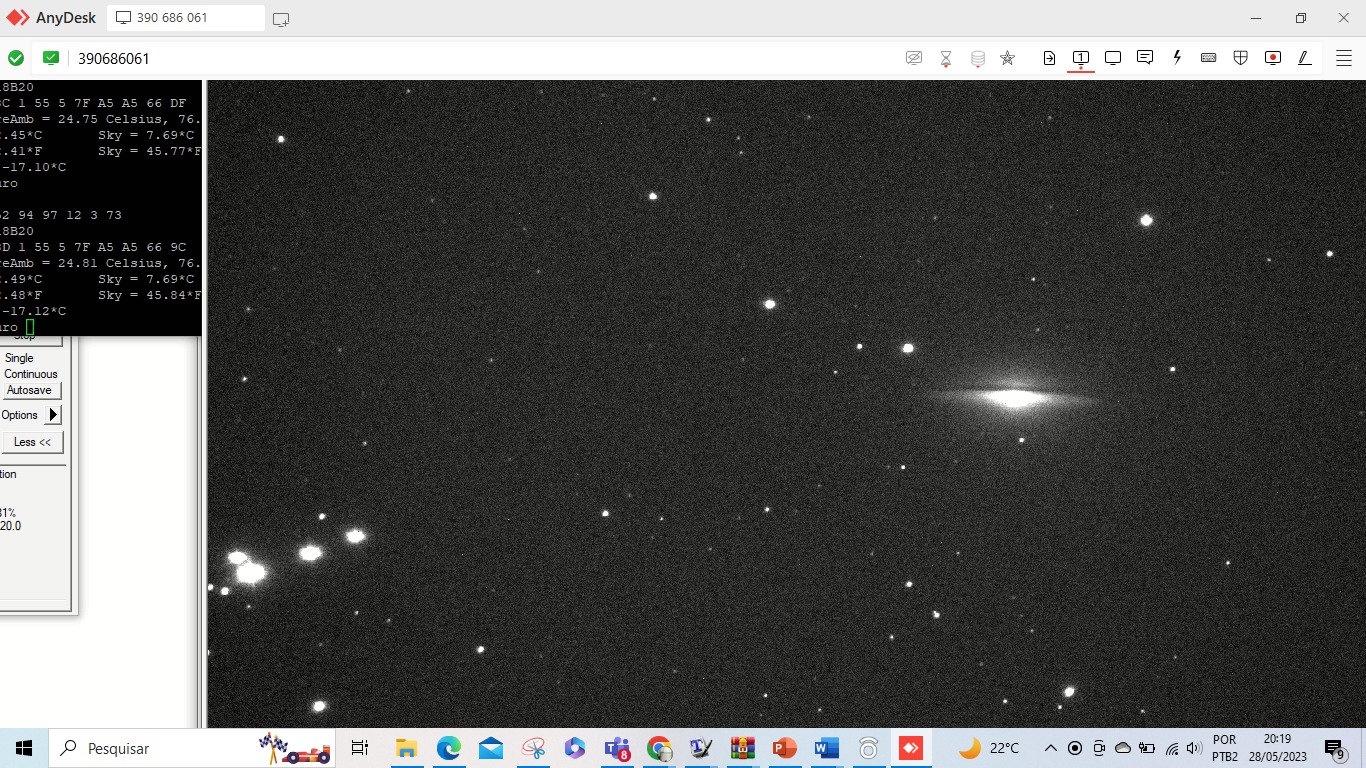Open the volume speaker tray icon
This screenshot has width=1366, height=768.
[1193, 748]
